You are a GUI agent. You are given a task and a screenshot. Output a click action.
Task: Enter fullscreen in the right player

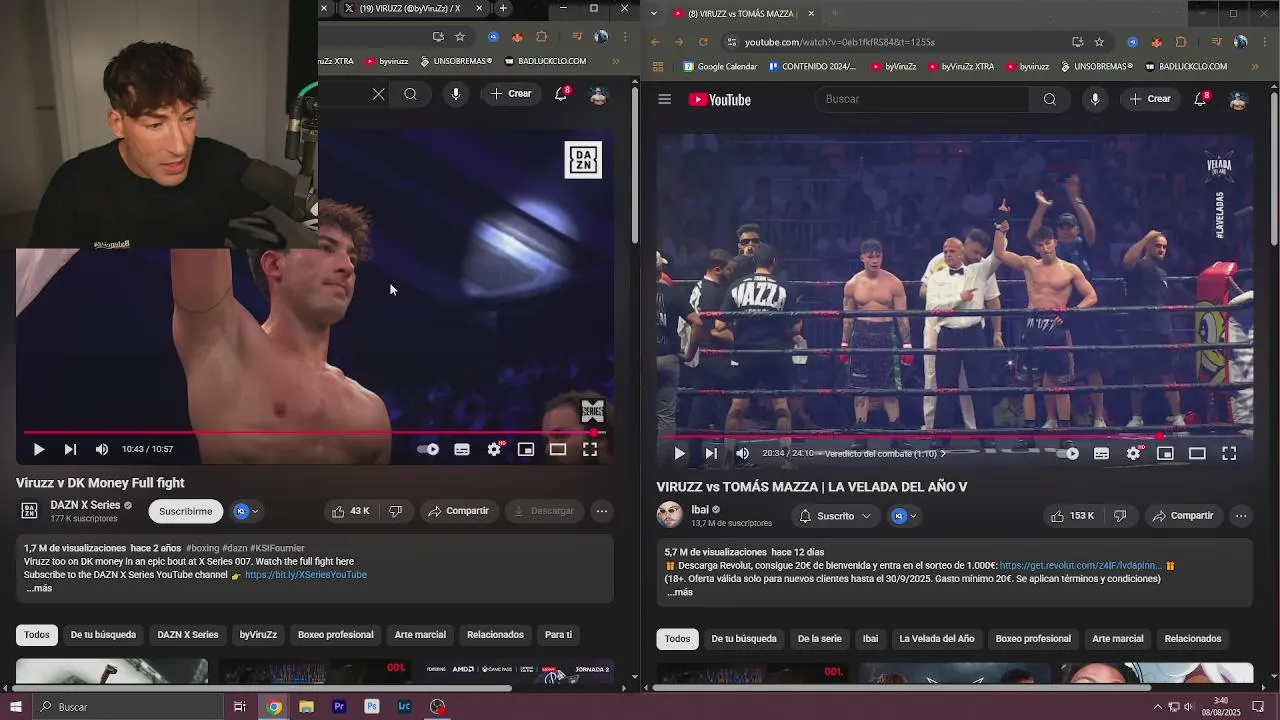tap(1229, 454)
